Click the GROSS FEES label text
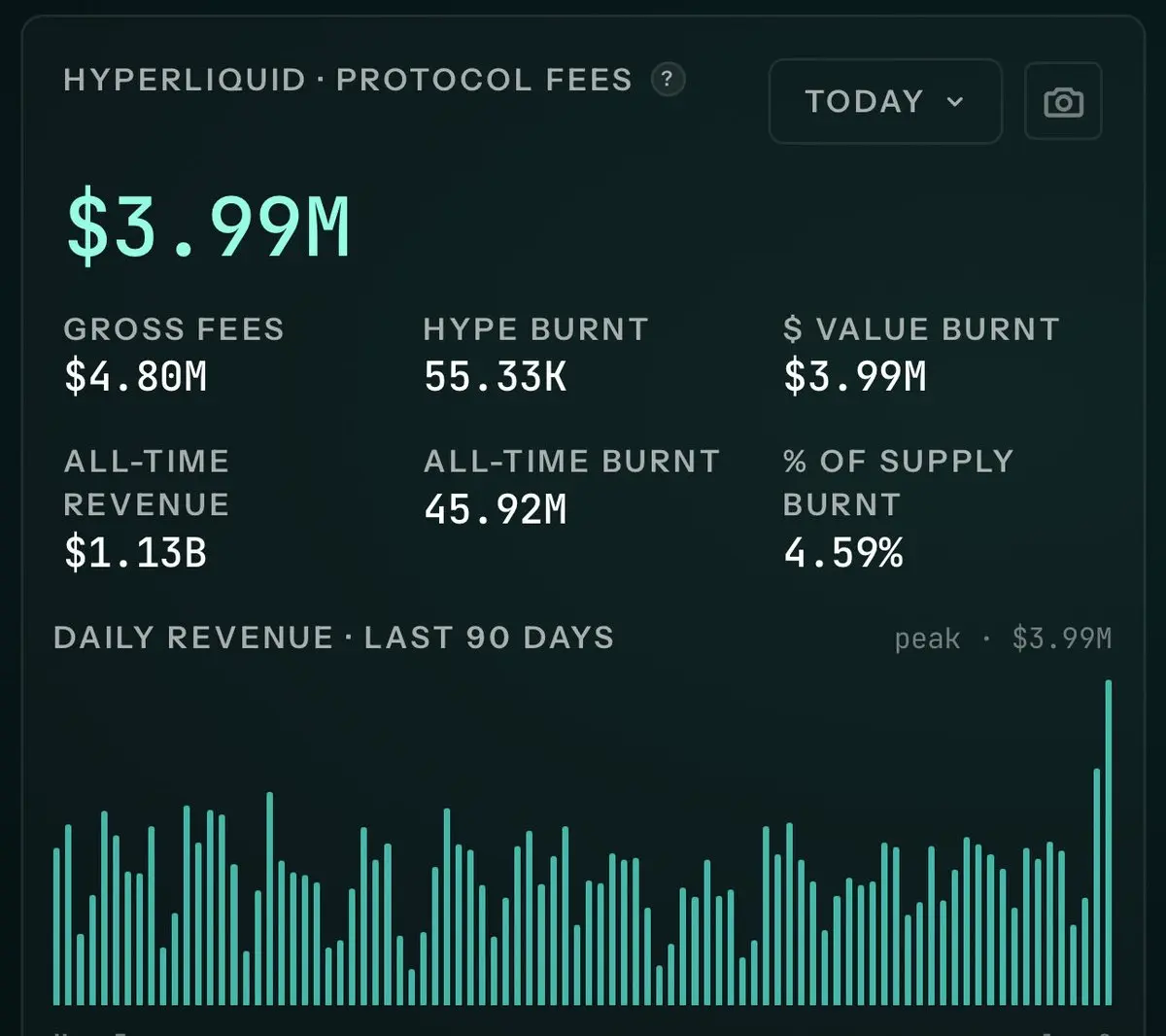Viewport: 1166px width, 1036px height. click(x=174, y=329)
